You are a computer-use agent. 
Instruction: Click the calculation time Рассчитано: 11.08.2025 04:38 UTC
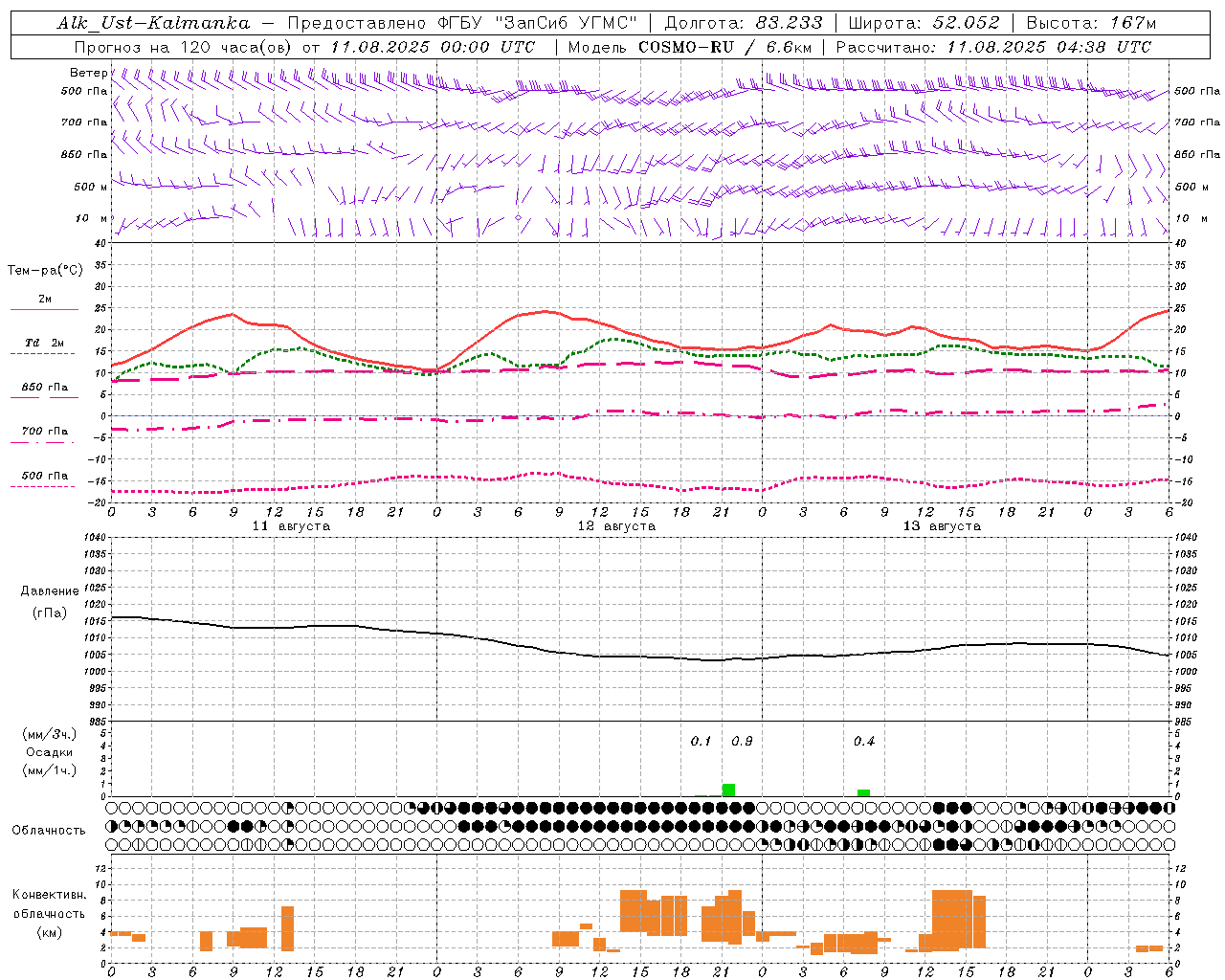click(x=993, y=47)
